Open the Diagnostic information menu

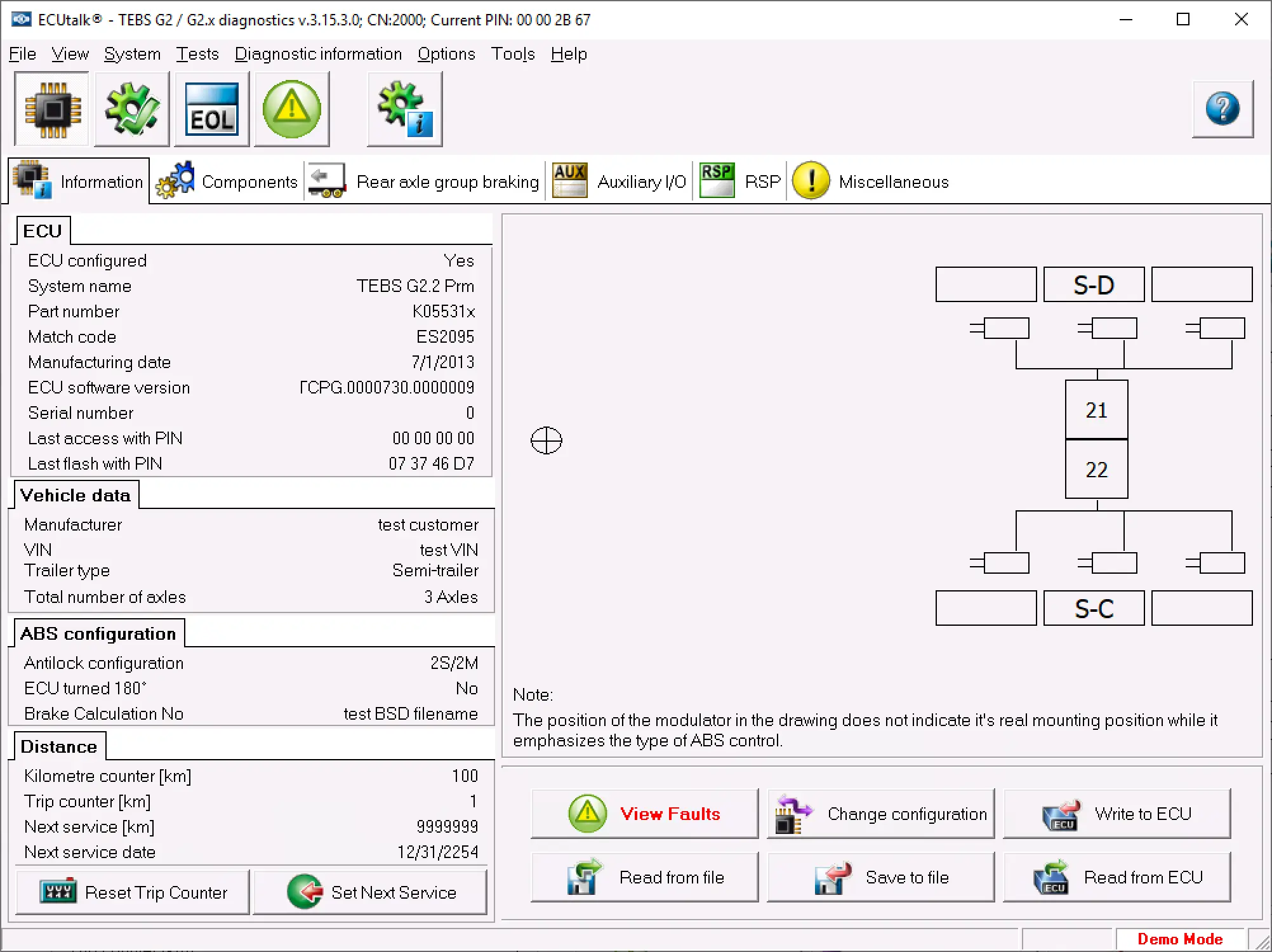click(x=319, y=53)
